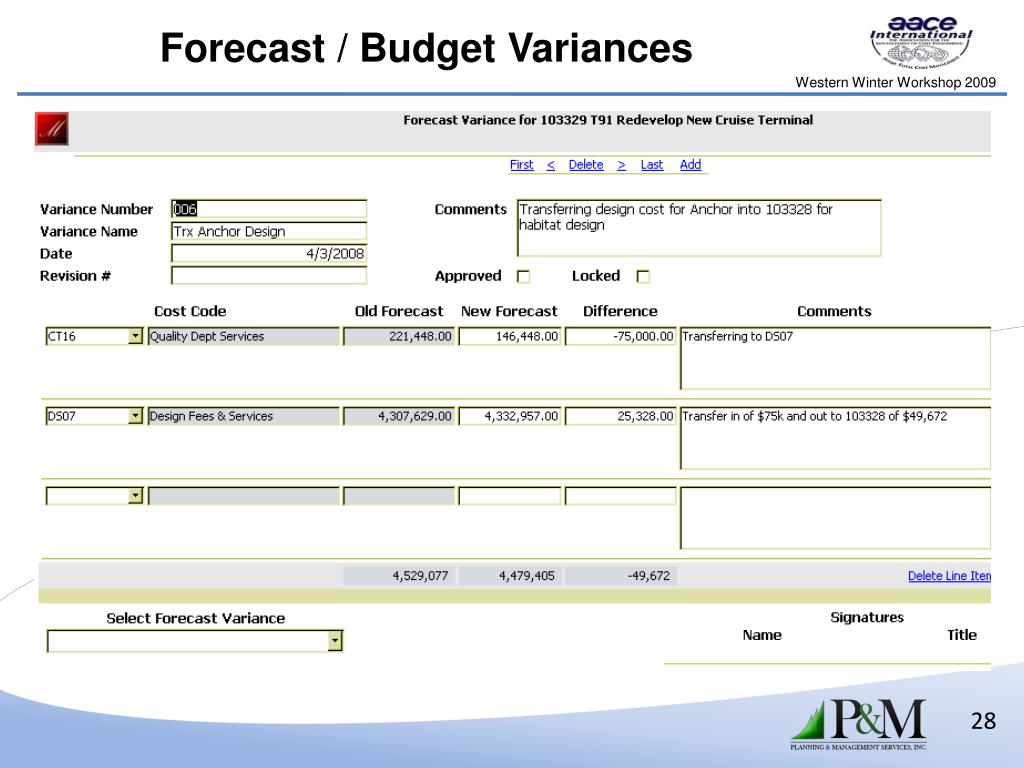The image size is (1024, 768).
Task: Jump to the Last variance record
Action: pos(652,165)
